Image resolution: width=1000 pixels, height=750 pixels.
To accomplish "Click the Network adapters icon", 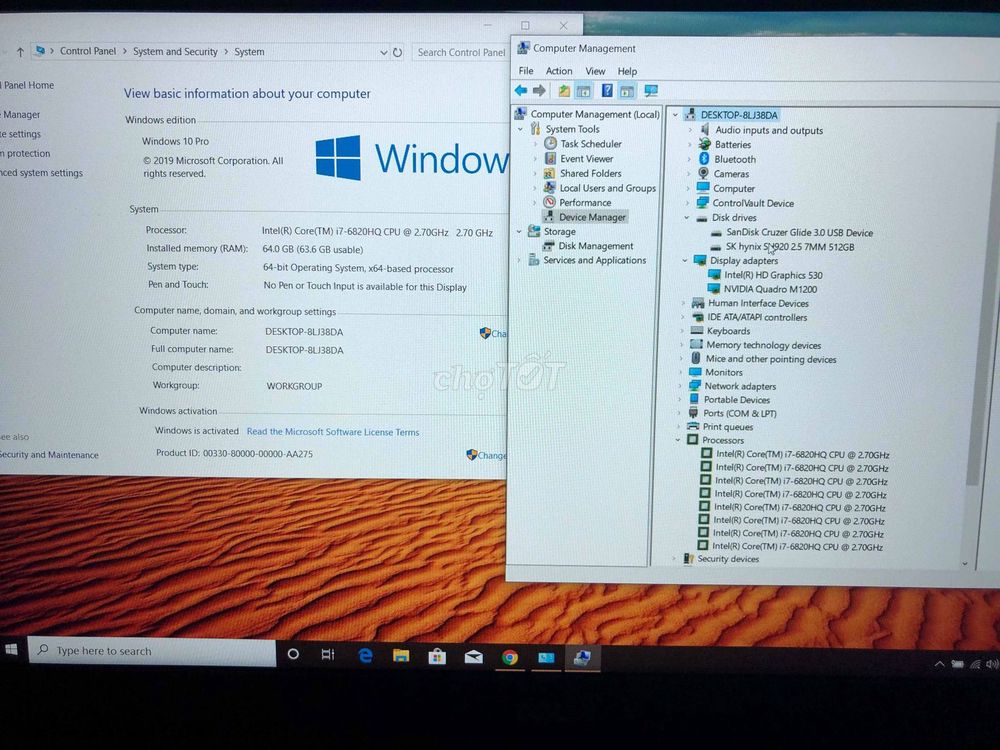I will coord(695,386).
